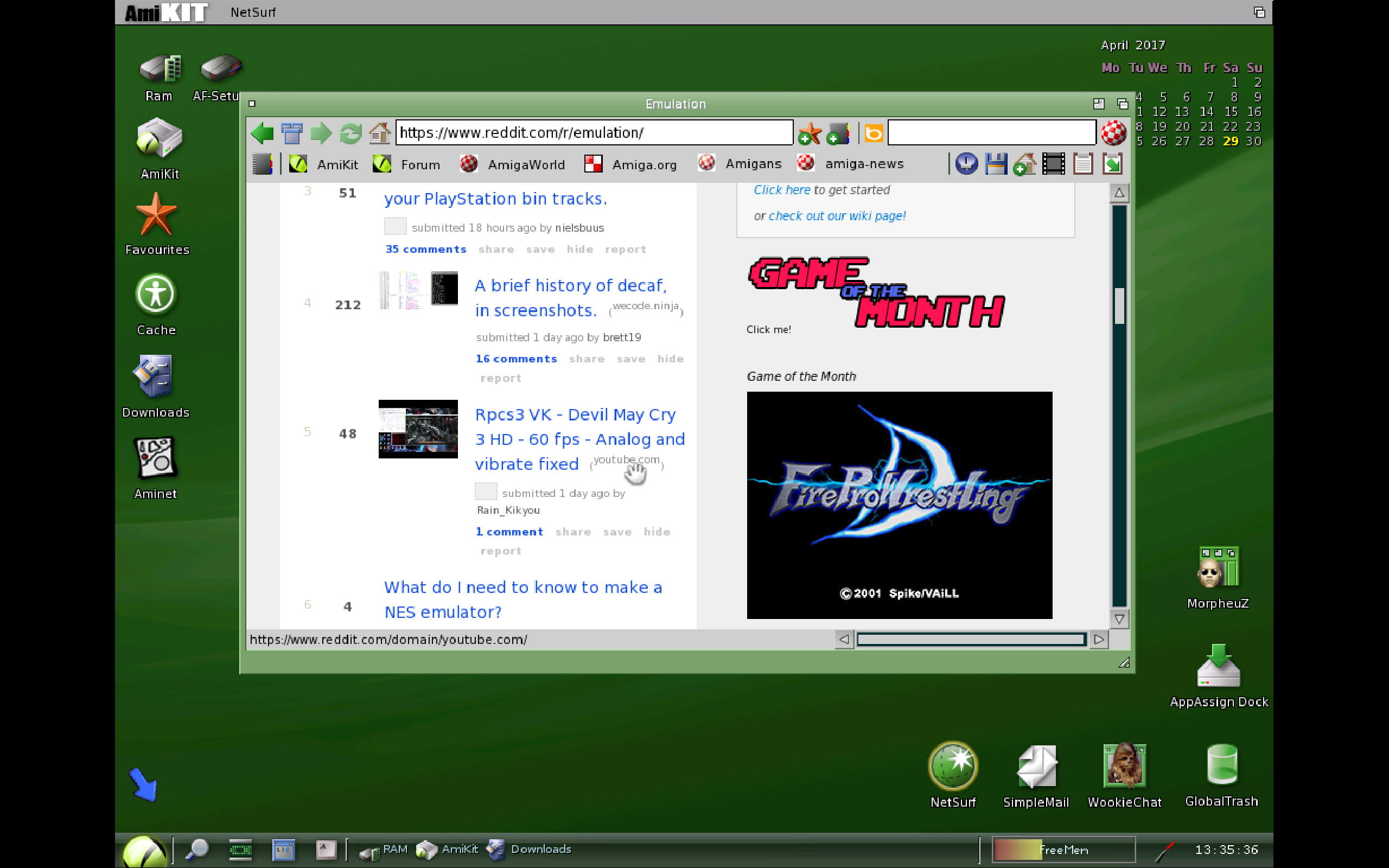Open the NetSurf menu in top bar
The image size is (1389, 868).
[x=253, y=12]
